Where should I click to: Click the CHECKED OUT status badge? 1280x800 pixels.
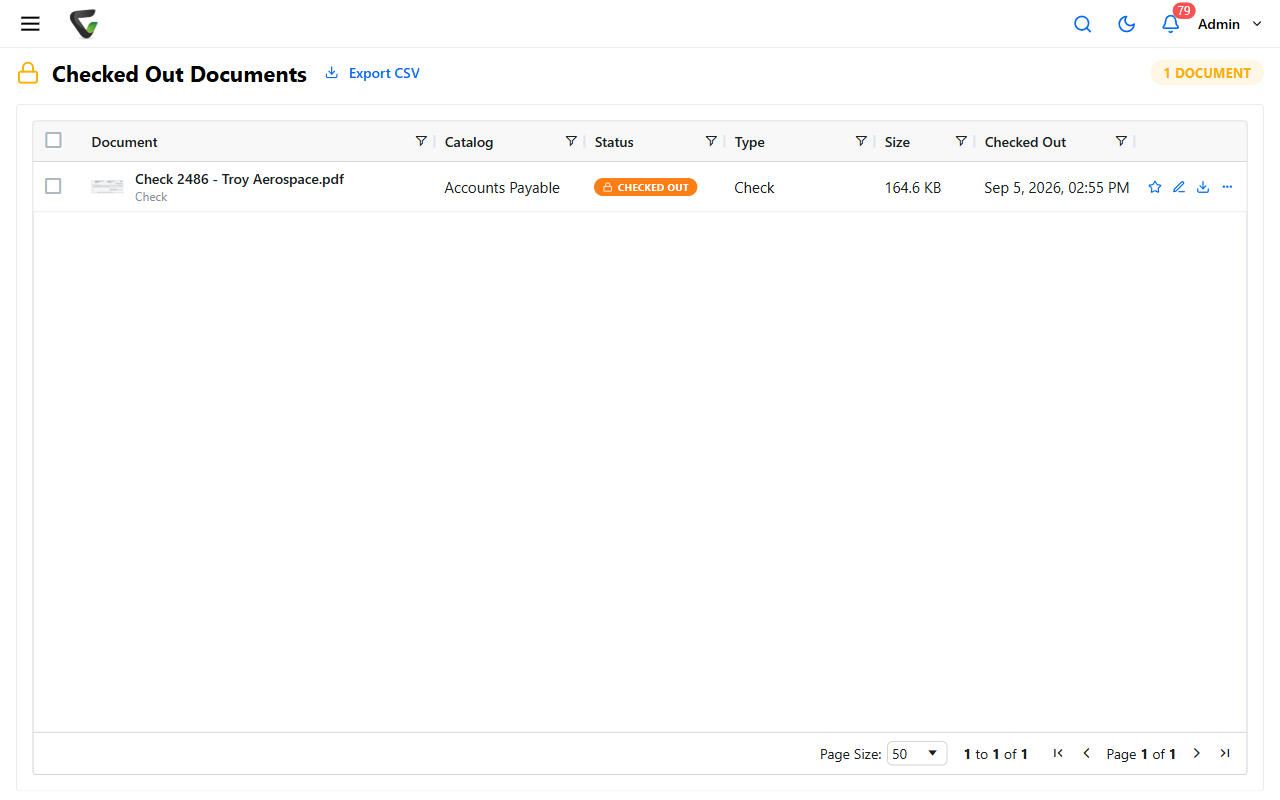point(645,187)
